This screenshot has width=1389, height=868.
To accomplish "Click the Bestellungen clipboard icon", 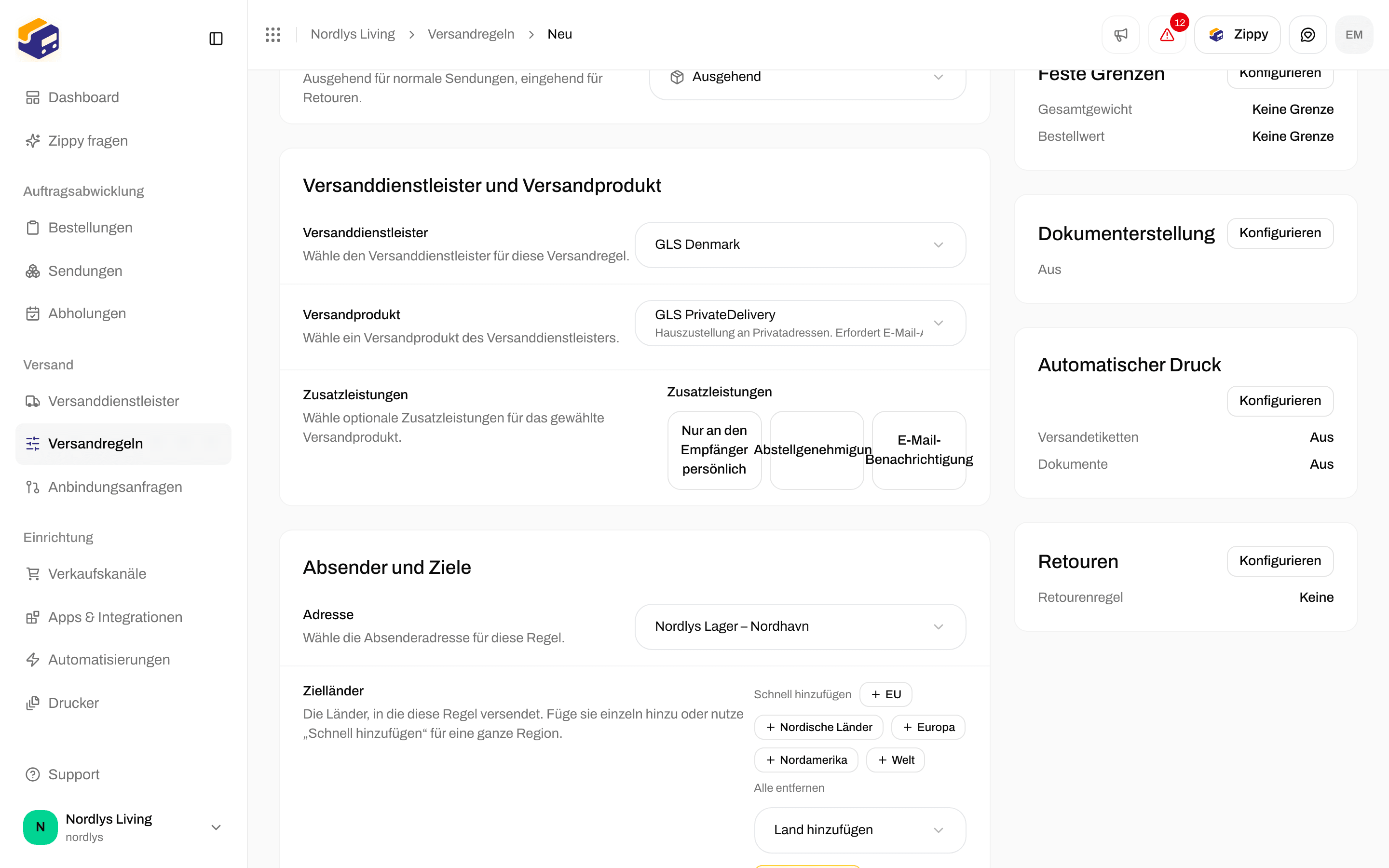I will click(x=33, y=228).
